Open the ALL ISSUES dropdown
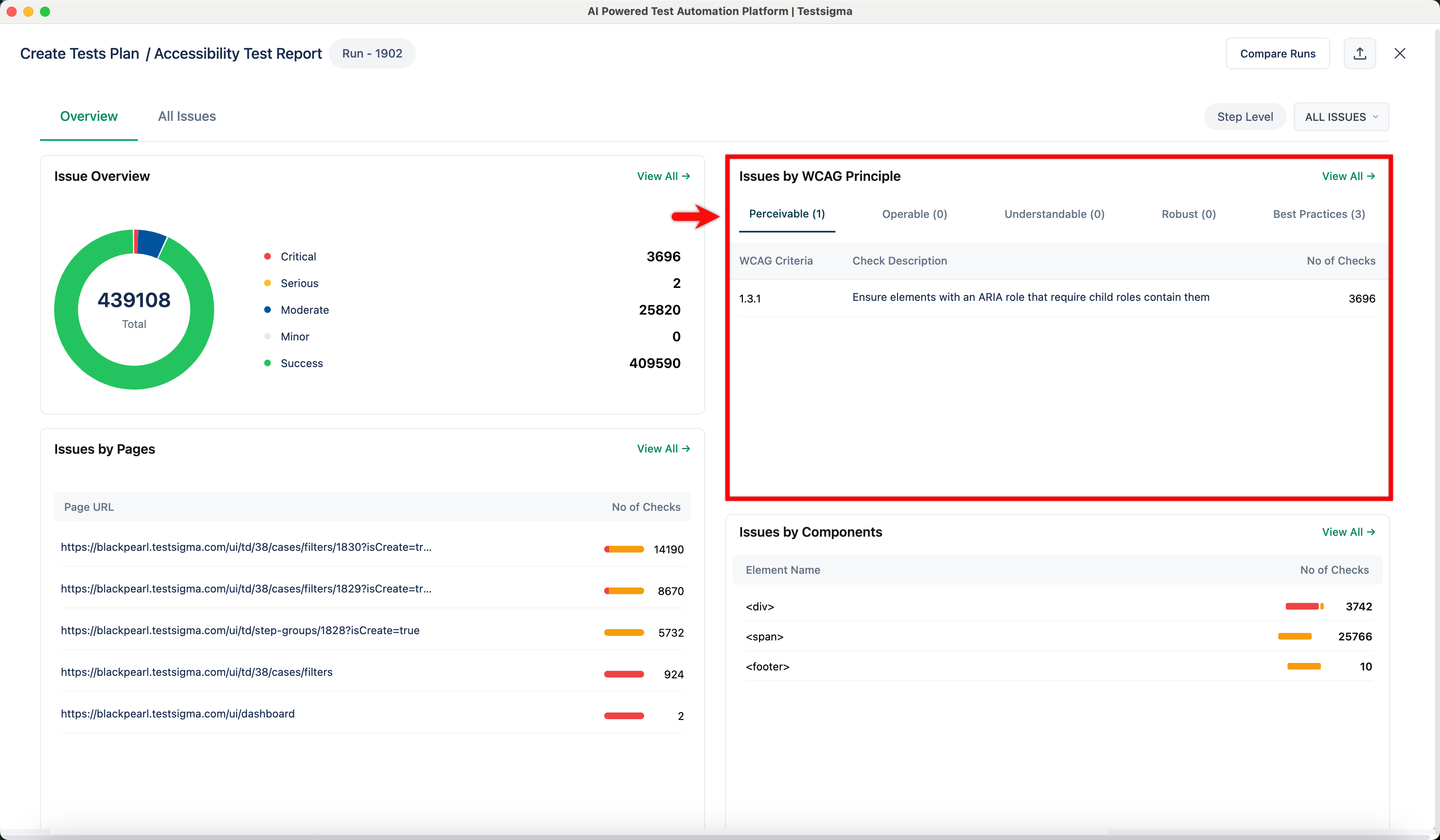Screen dimensions: 1440x840 (1340, 117)
